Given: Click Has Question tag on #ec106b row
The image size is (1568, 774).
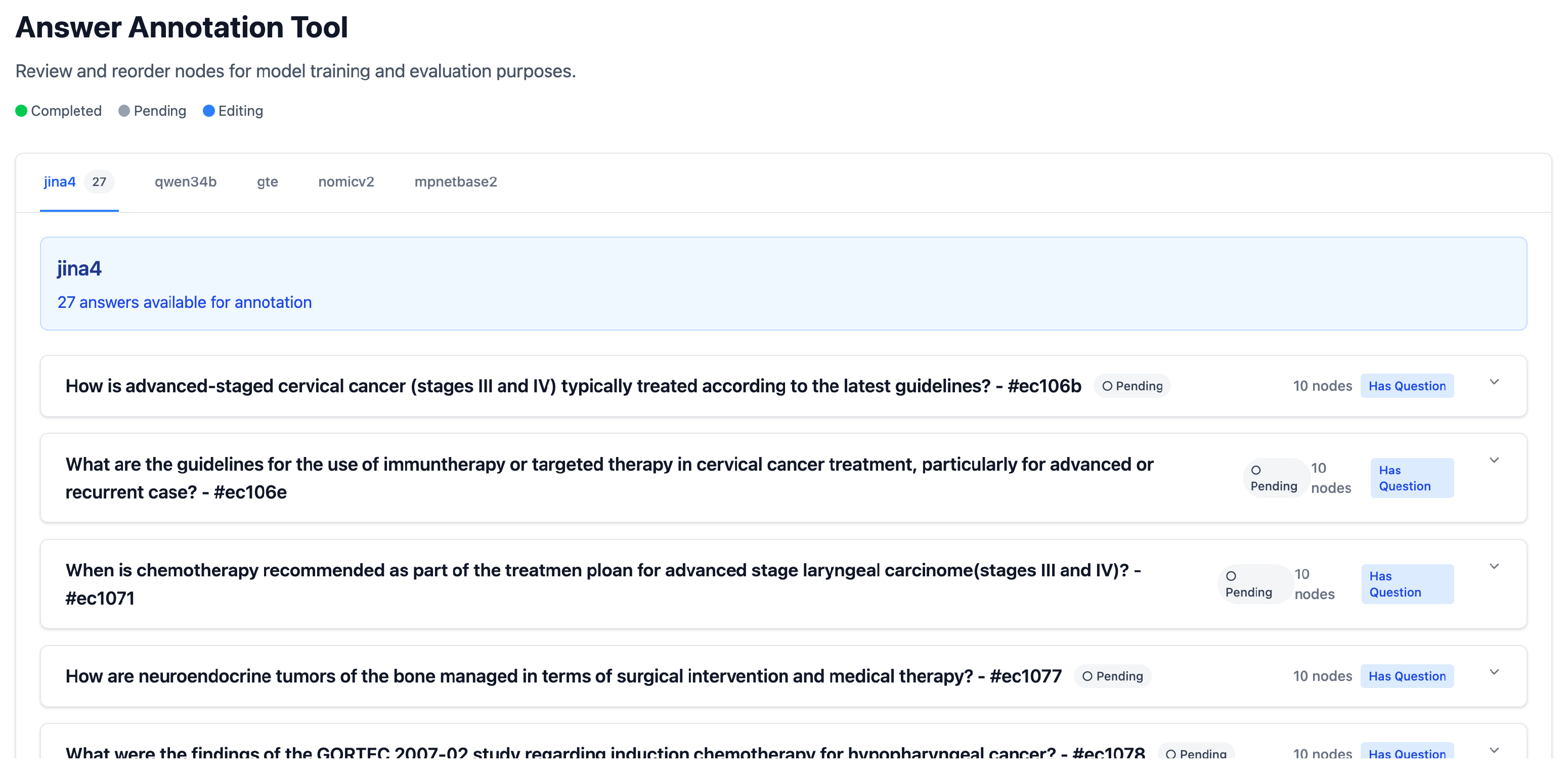Looking at the screenshot, I should click(1406, 386).
